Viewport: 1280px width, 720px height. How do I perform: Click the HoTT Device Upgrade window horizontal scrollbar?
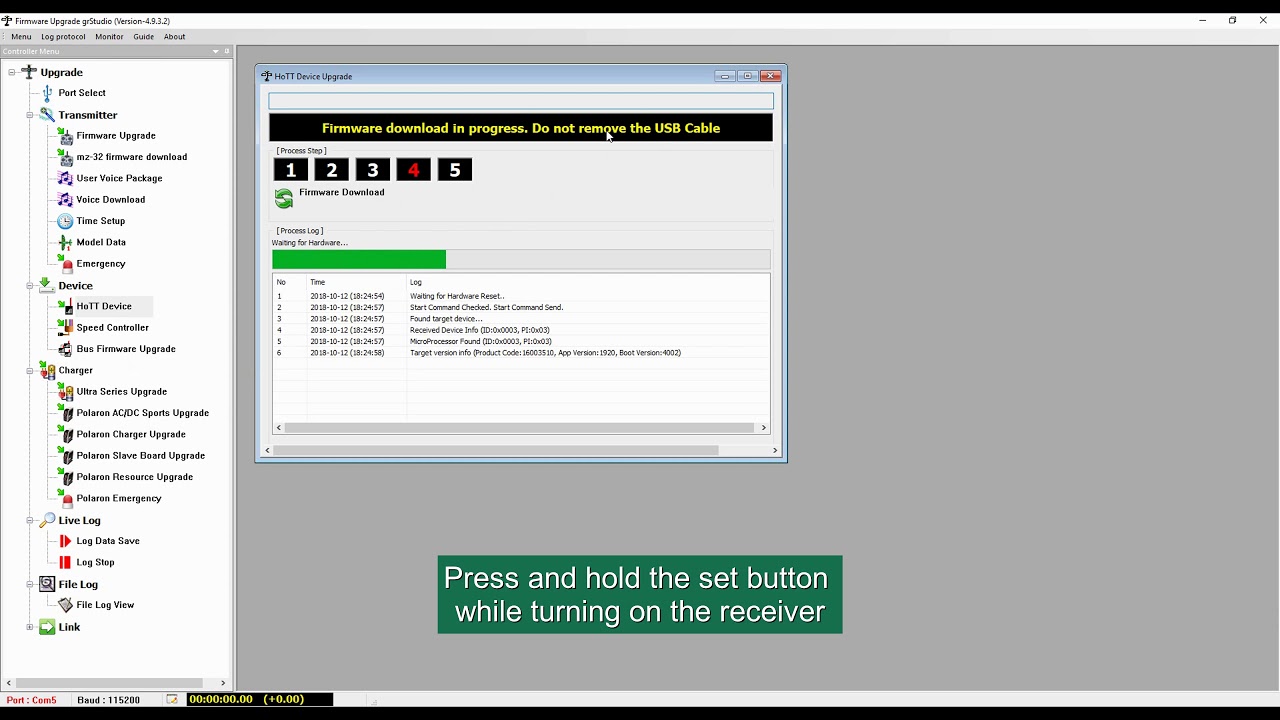[x=521, y=451]
